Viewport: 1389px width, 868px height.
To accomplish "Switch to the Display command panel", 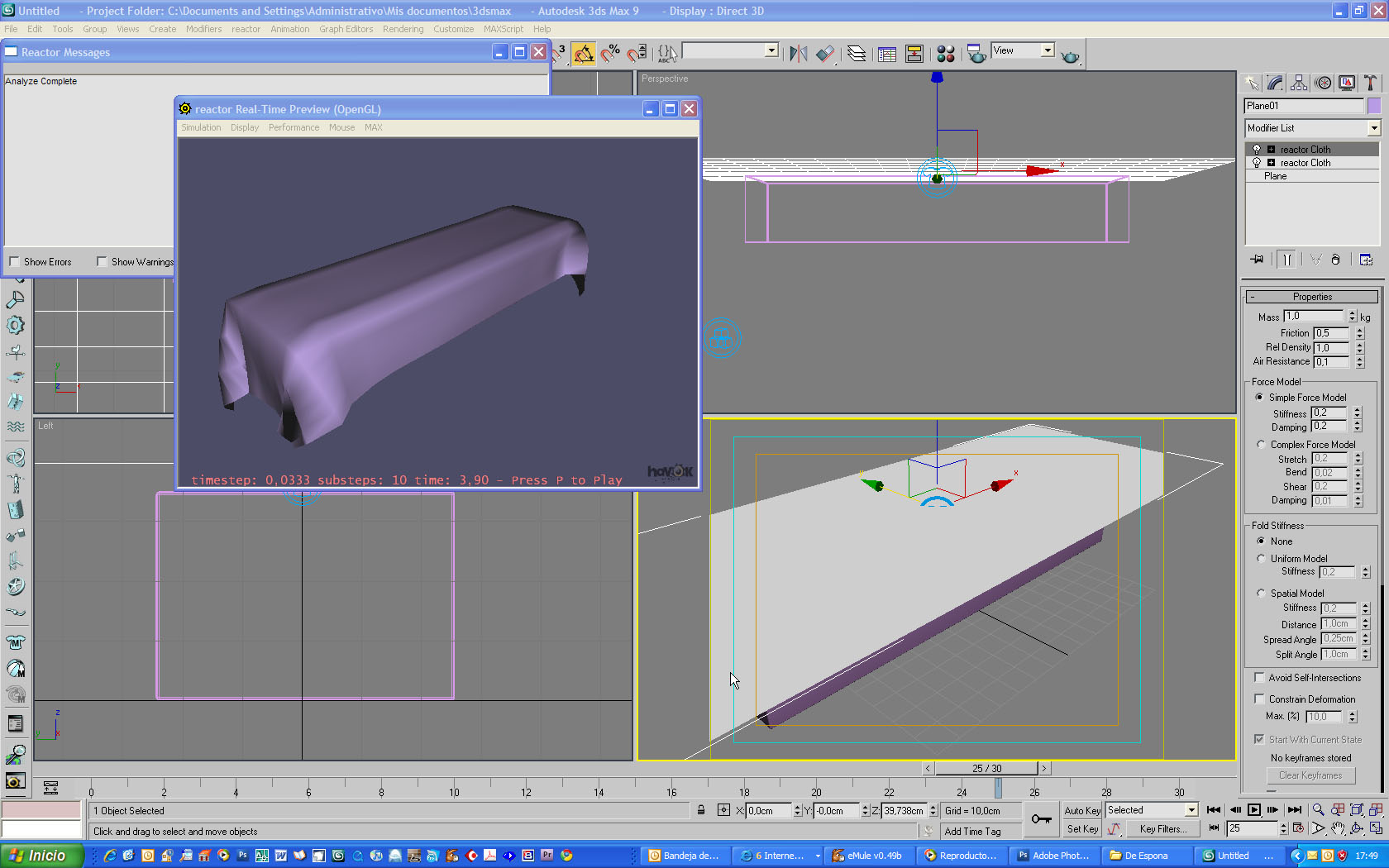I will tap(1348, 83).
